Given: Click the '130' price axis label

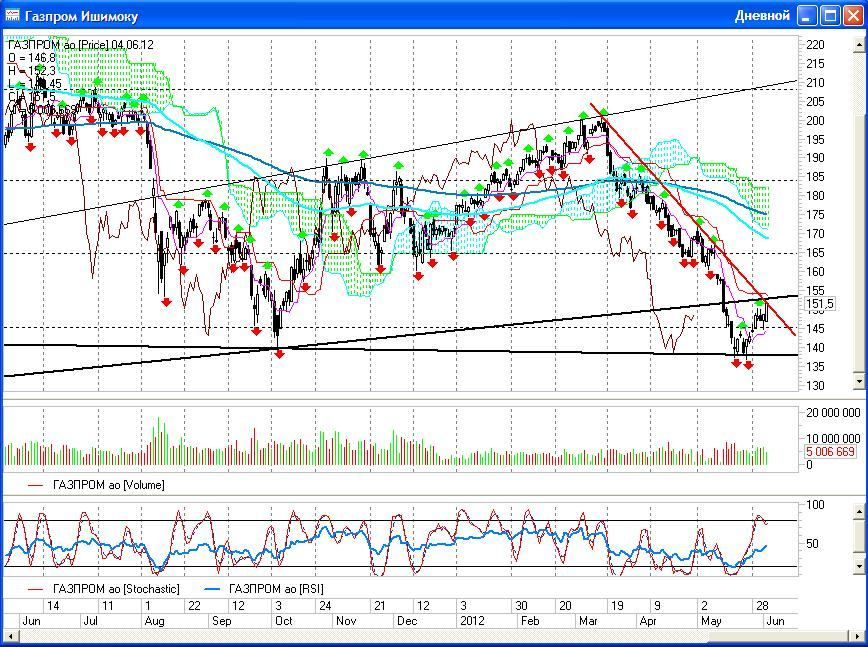Looking at the screenshot, I should pyautogui.click(x=815, y=386).
